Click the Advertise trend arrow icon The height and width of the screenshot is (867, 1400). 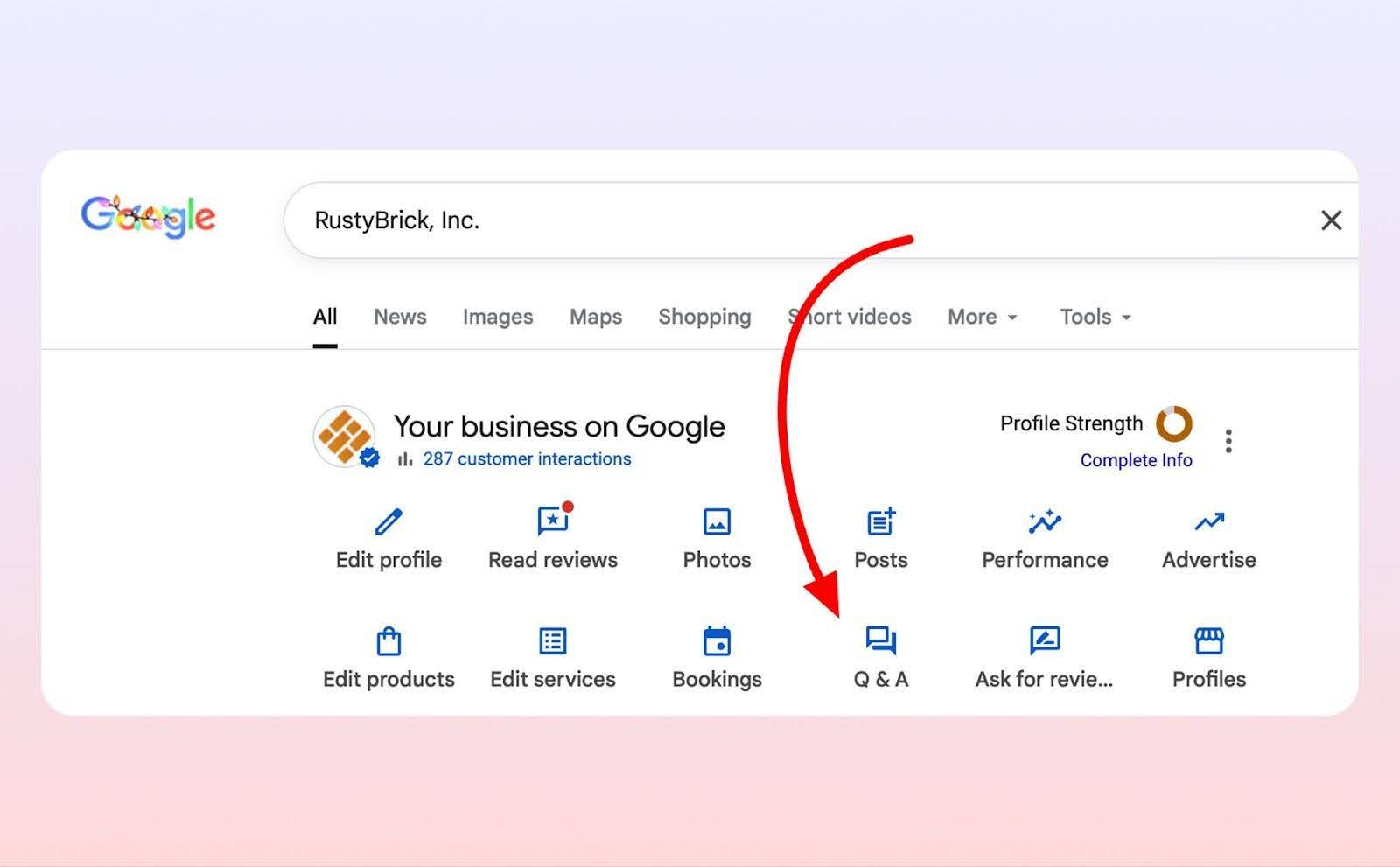[x=1209, y=522]
